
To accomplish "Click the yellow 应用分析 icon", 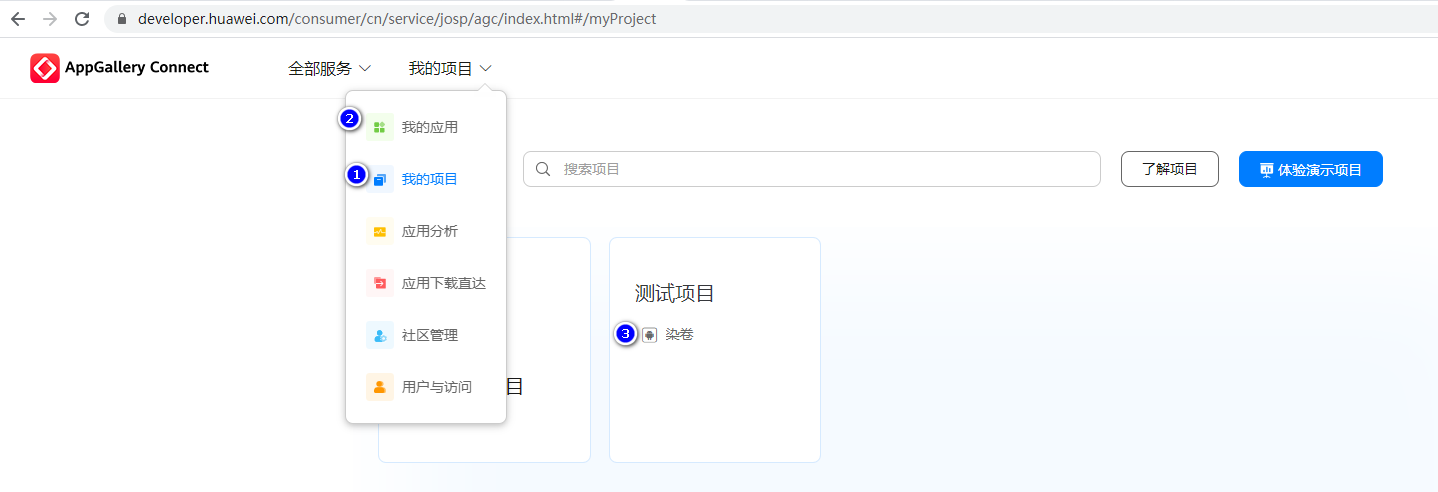I will pyautogui.click(x=380, y=231).
